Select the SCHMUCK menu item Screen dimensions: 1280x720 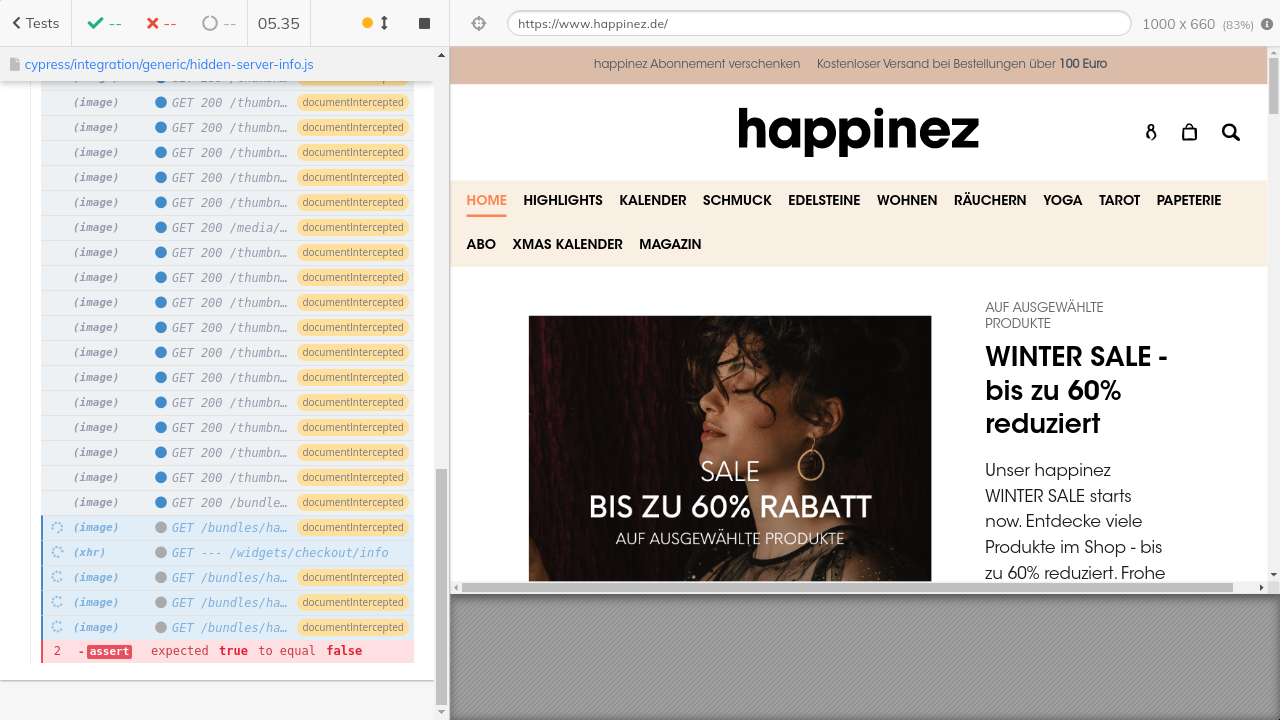click(737, 200)
